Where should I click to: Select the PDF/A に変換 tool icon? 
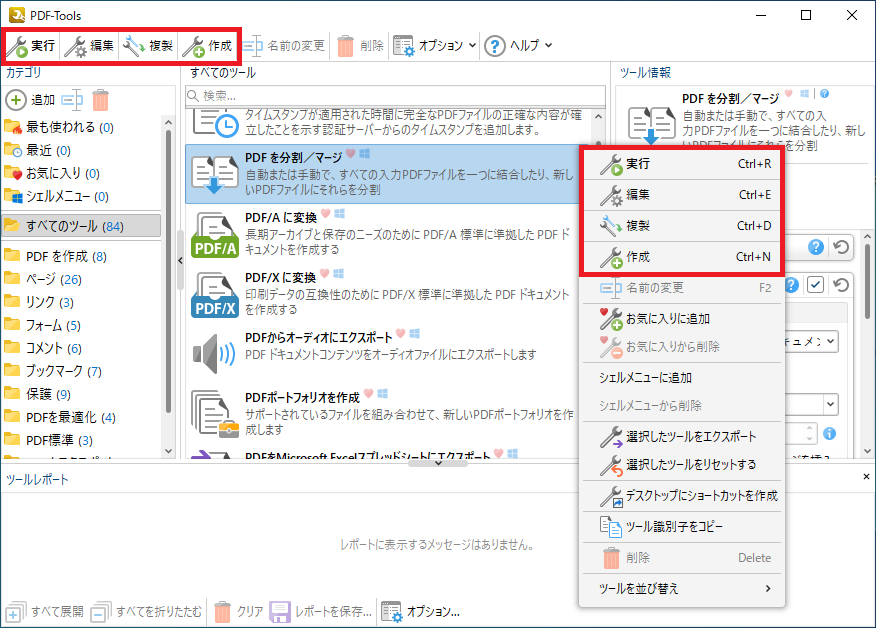click(215, 235)
